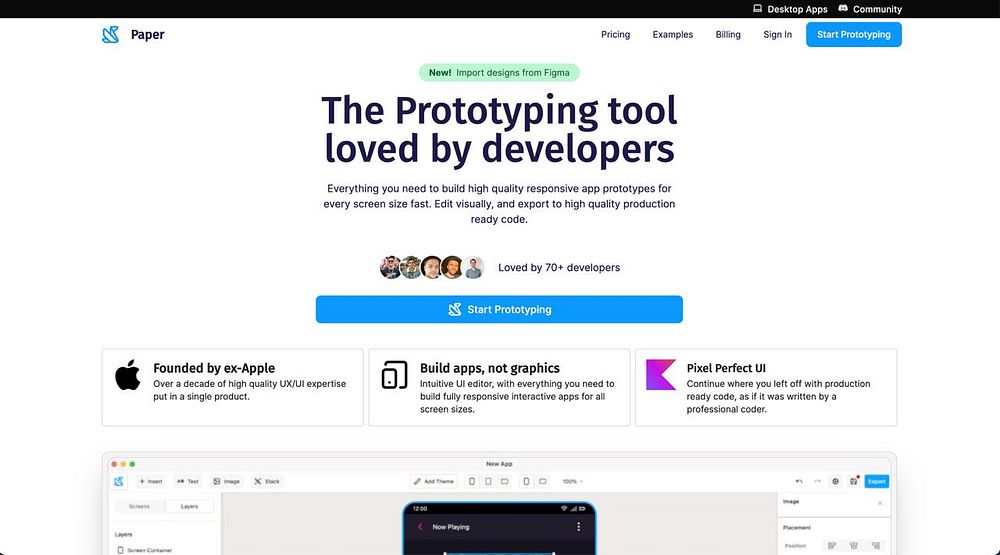Image resolution: width=1000 pixels, height=555 pixels.
Task: Click the Paper bird logo icon
Action: click(110, 34)
